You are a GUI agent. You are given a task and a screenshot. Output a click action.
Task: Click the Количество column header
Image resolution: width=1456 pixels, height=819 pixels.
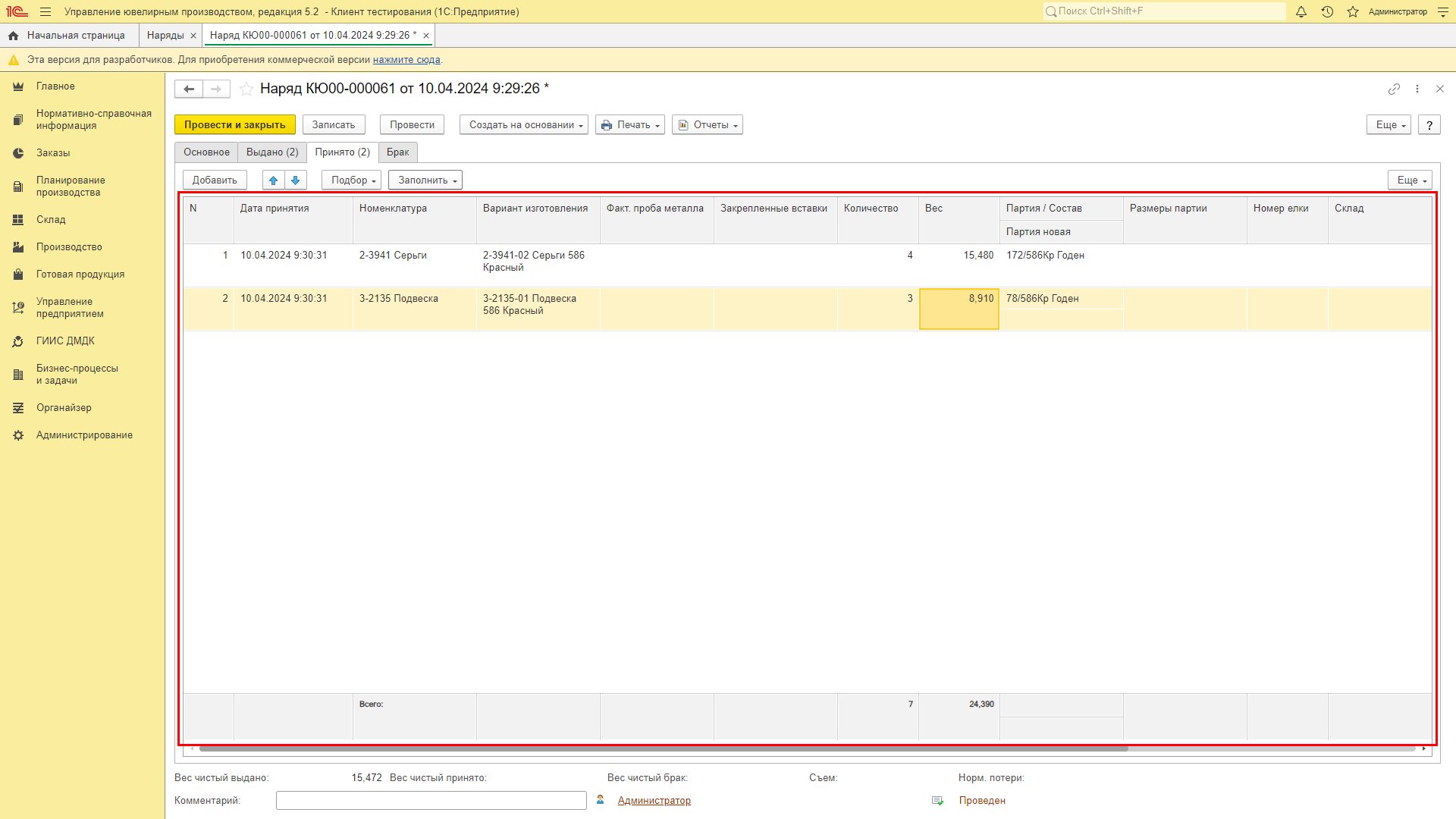click(878, 221)
